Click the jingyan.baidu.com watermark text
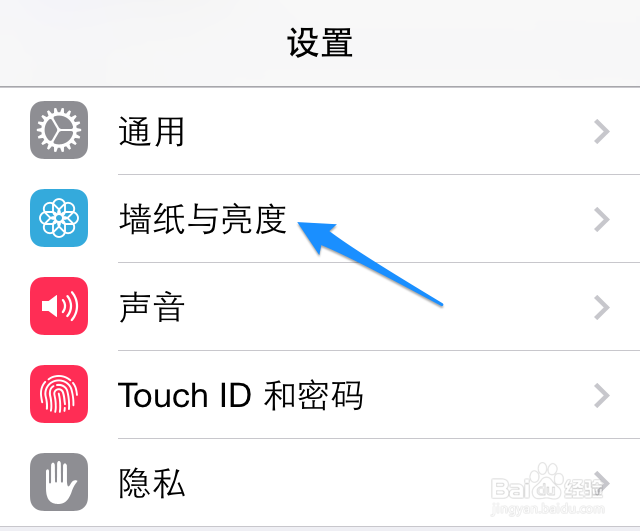This screenshot has height=531, width=640. tap(548, 509)
